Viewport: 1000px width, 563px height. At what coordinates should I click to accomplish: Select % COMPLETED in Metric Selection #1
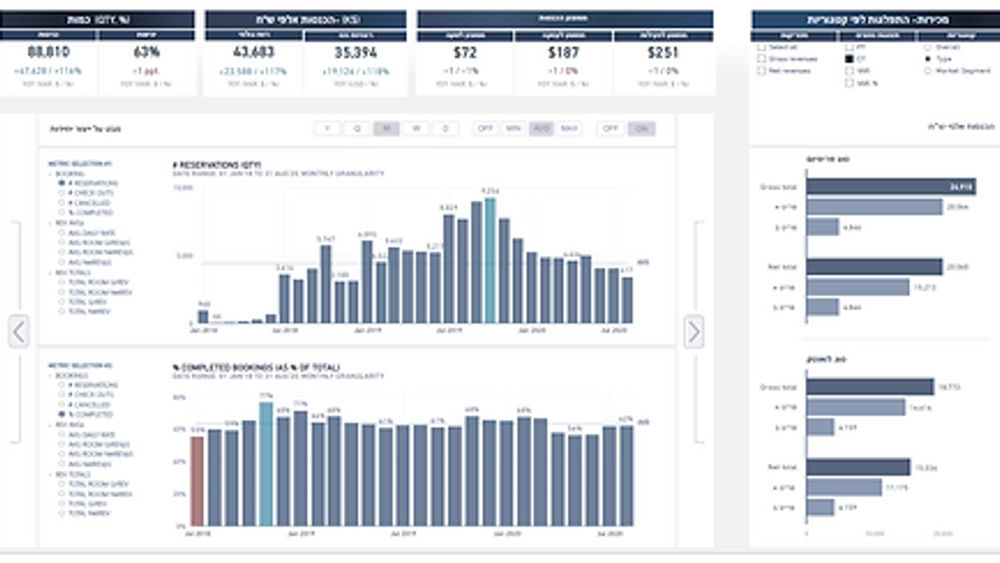click(62, 212)
